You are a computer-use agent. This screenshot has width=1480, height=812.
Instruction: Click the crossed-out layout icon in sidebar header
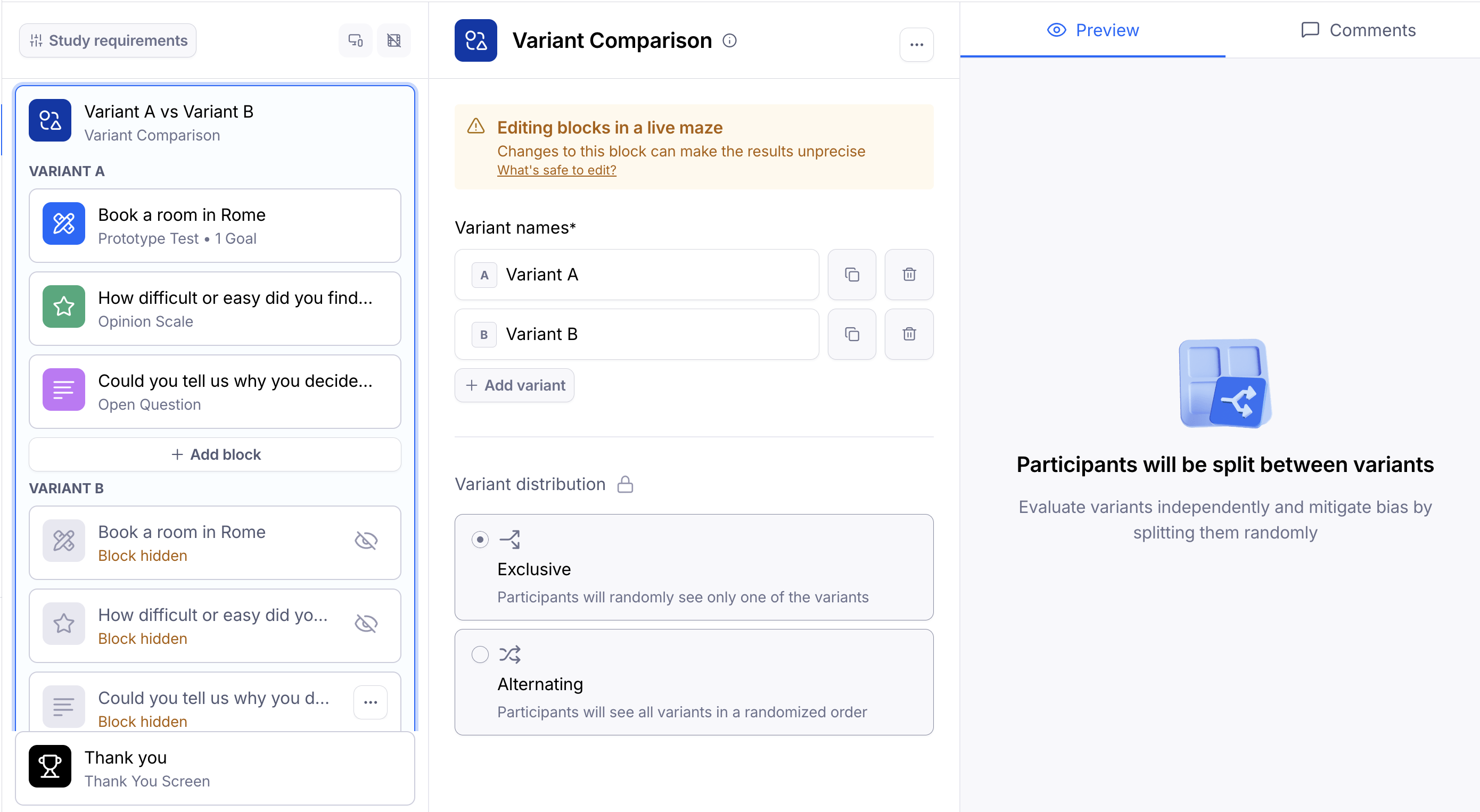(393, 41)
